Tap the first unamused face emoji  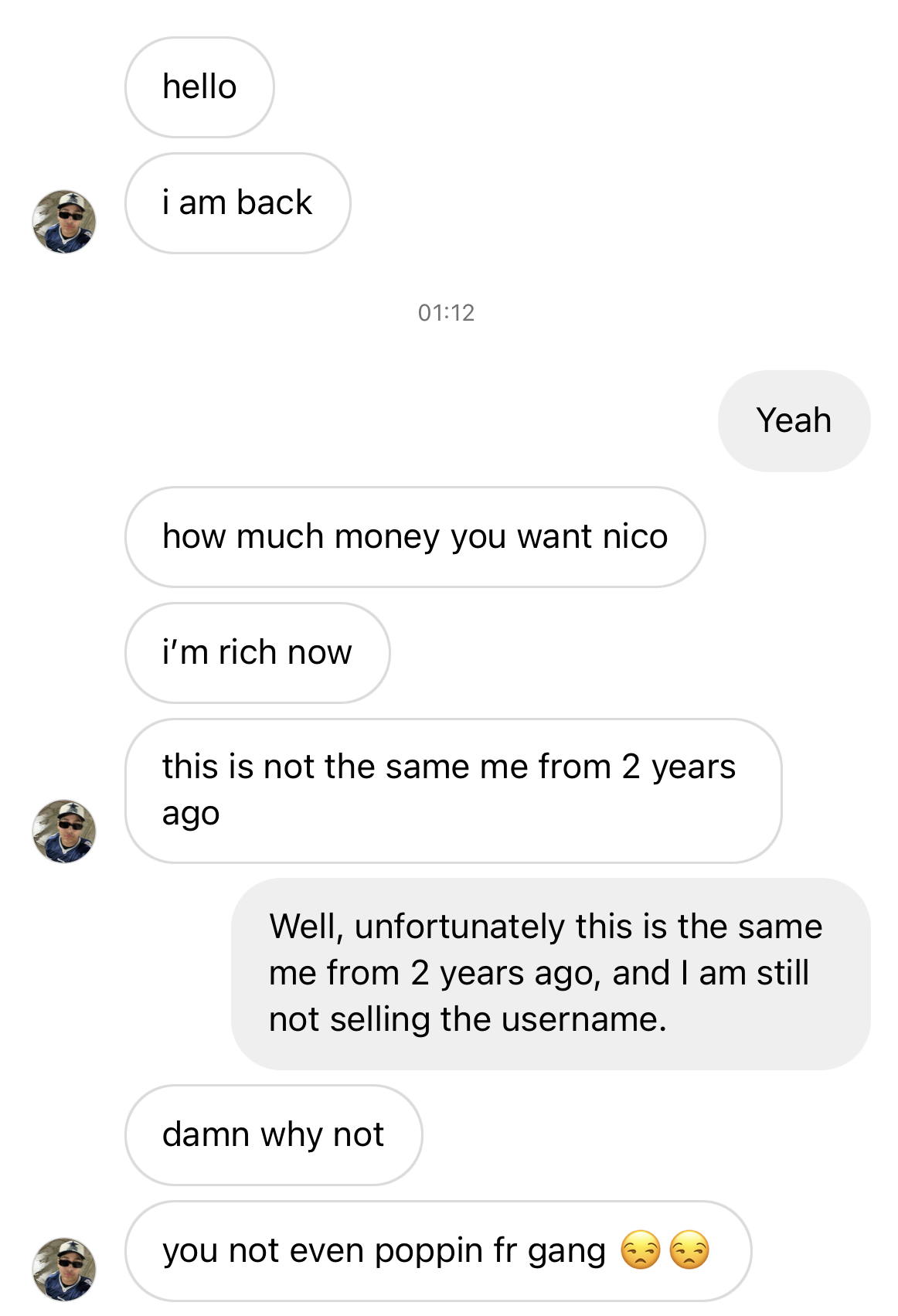(x=641, y=1250)
